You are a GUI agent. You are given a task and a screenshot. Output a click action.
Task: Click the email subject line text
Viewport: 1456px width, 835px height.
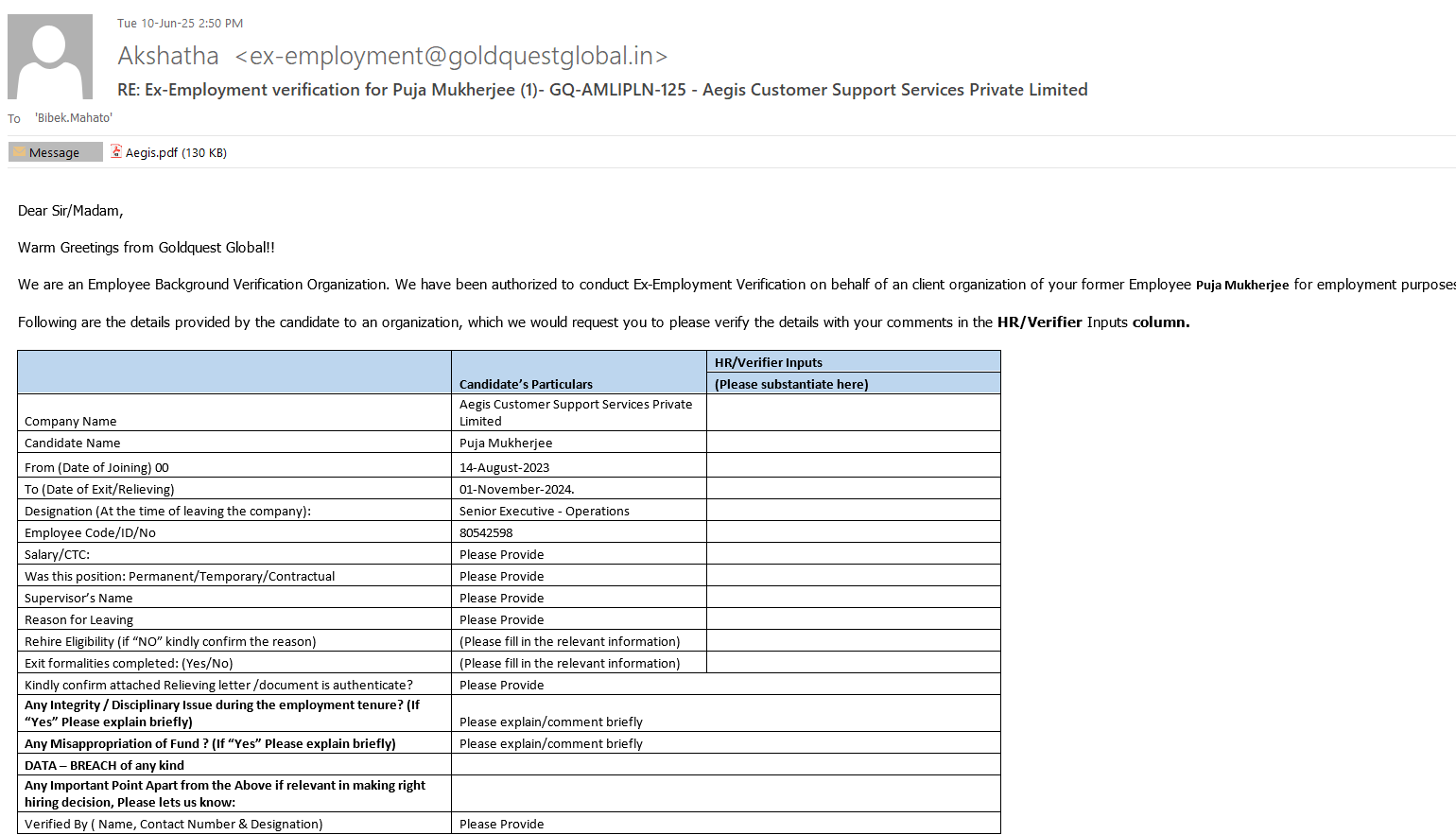pyautogui.click(x=602, y=90)
